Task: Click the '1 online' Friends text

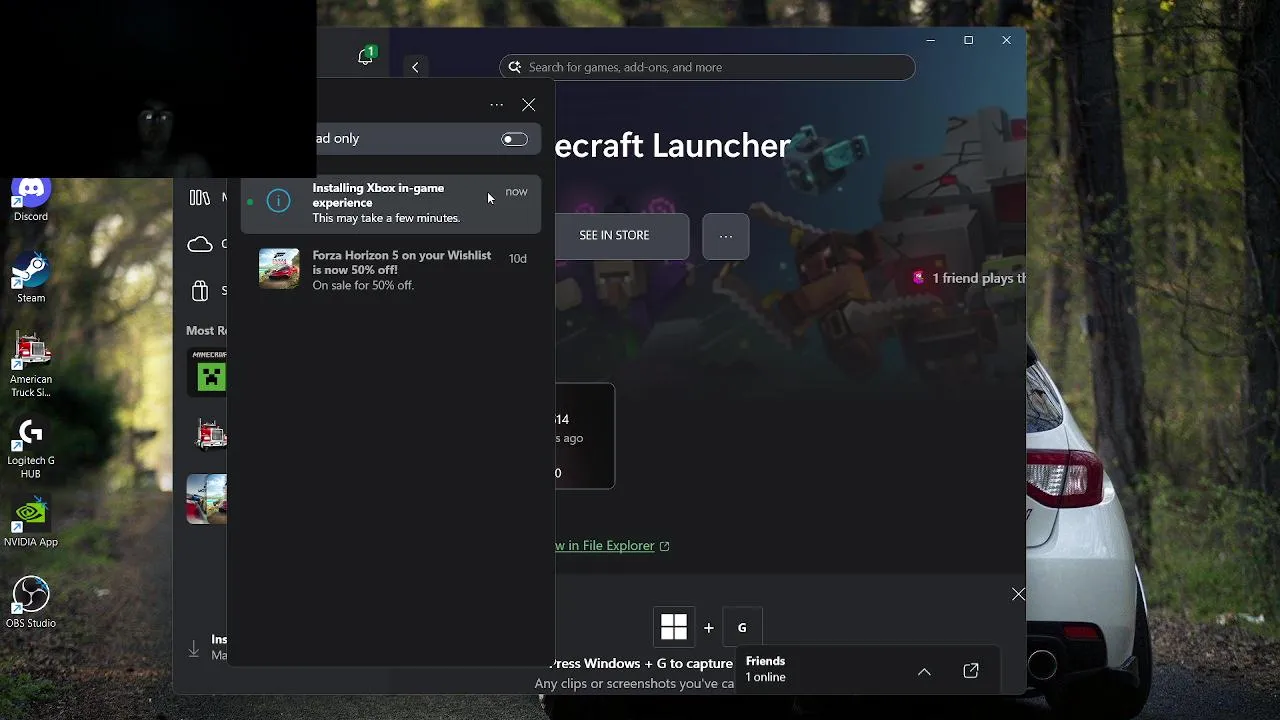Action: click(765, 678)
